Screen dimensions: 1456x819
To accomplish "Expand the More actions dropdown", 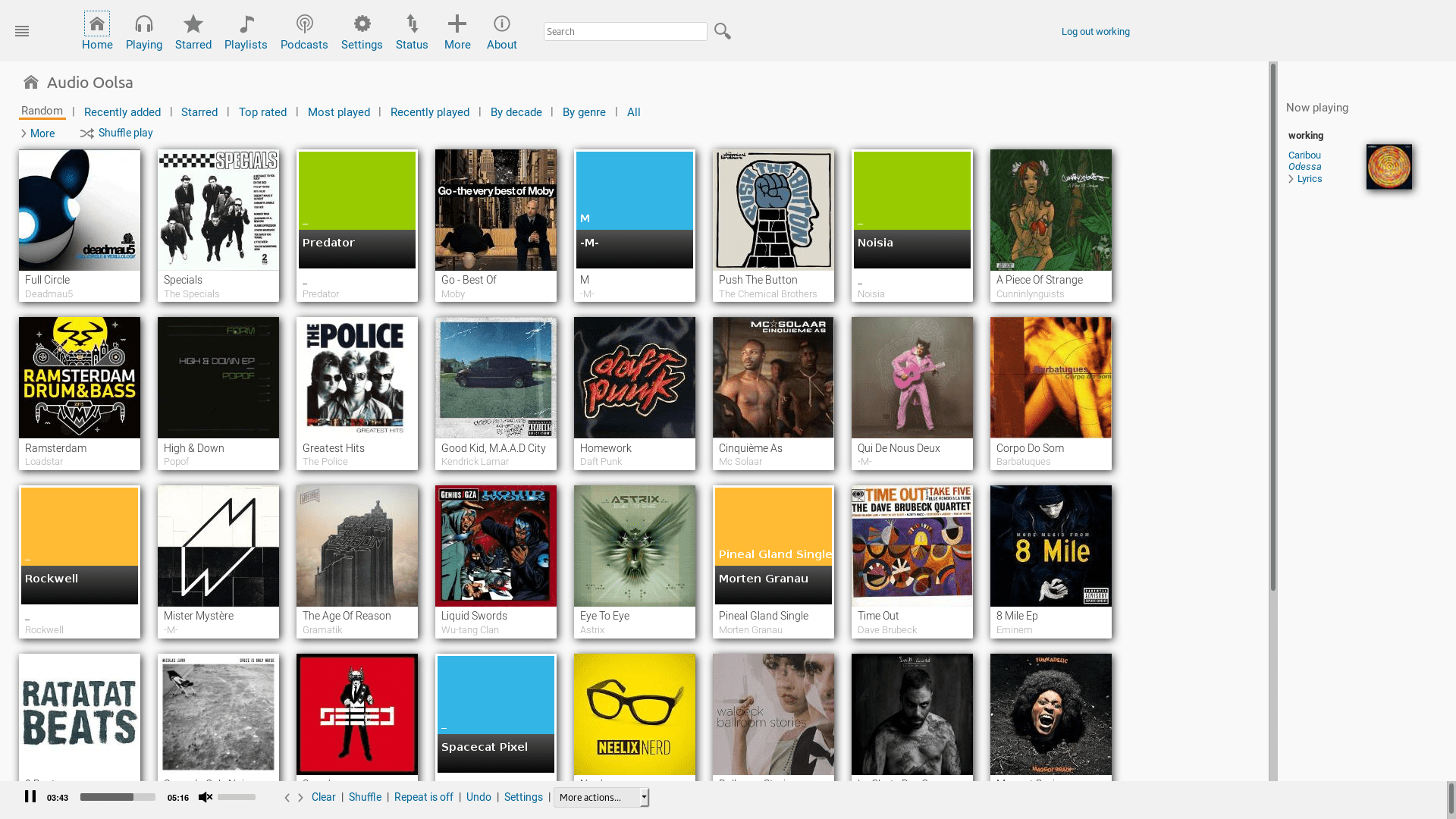I will tap(644, 797).
